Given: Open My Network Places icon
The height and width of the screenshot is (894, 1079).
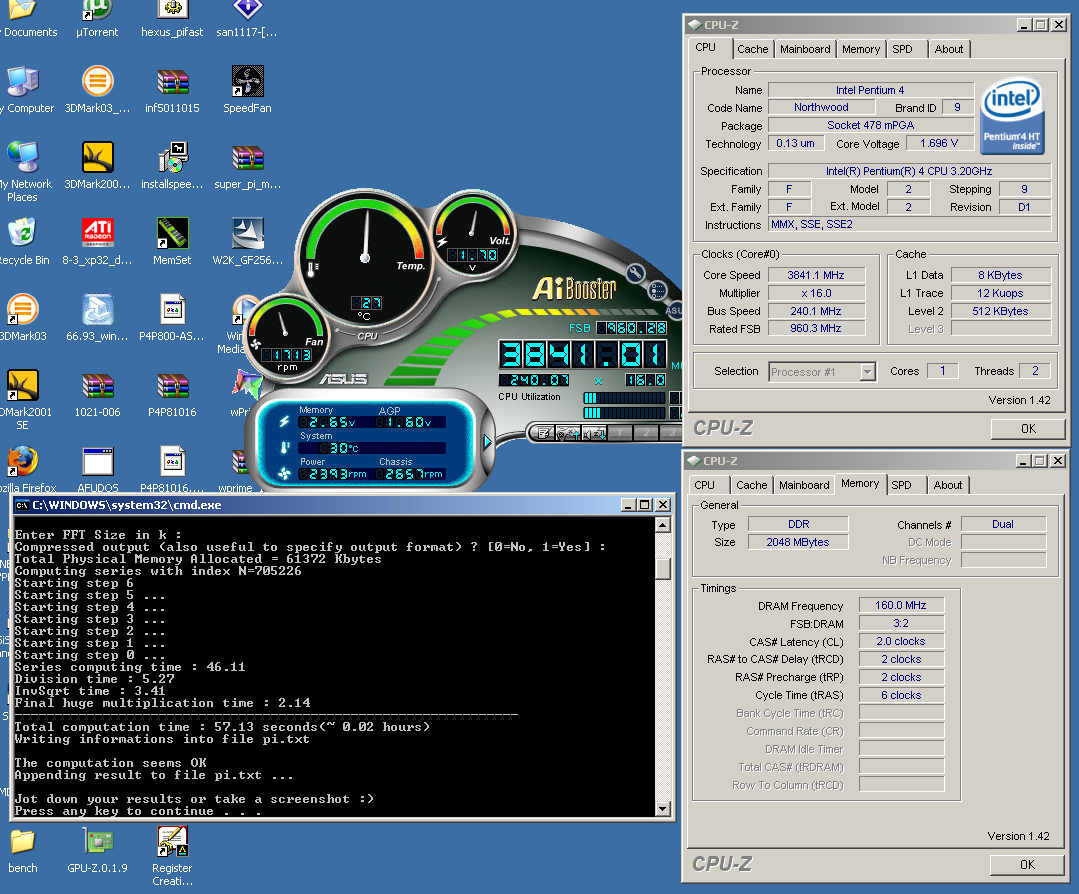Looking at the screenshot, I should 25,172.
